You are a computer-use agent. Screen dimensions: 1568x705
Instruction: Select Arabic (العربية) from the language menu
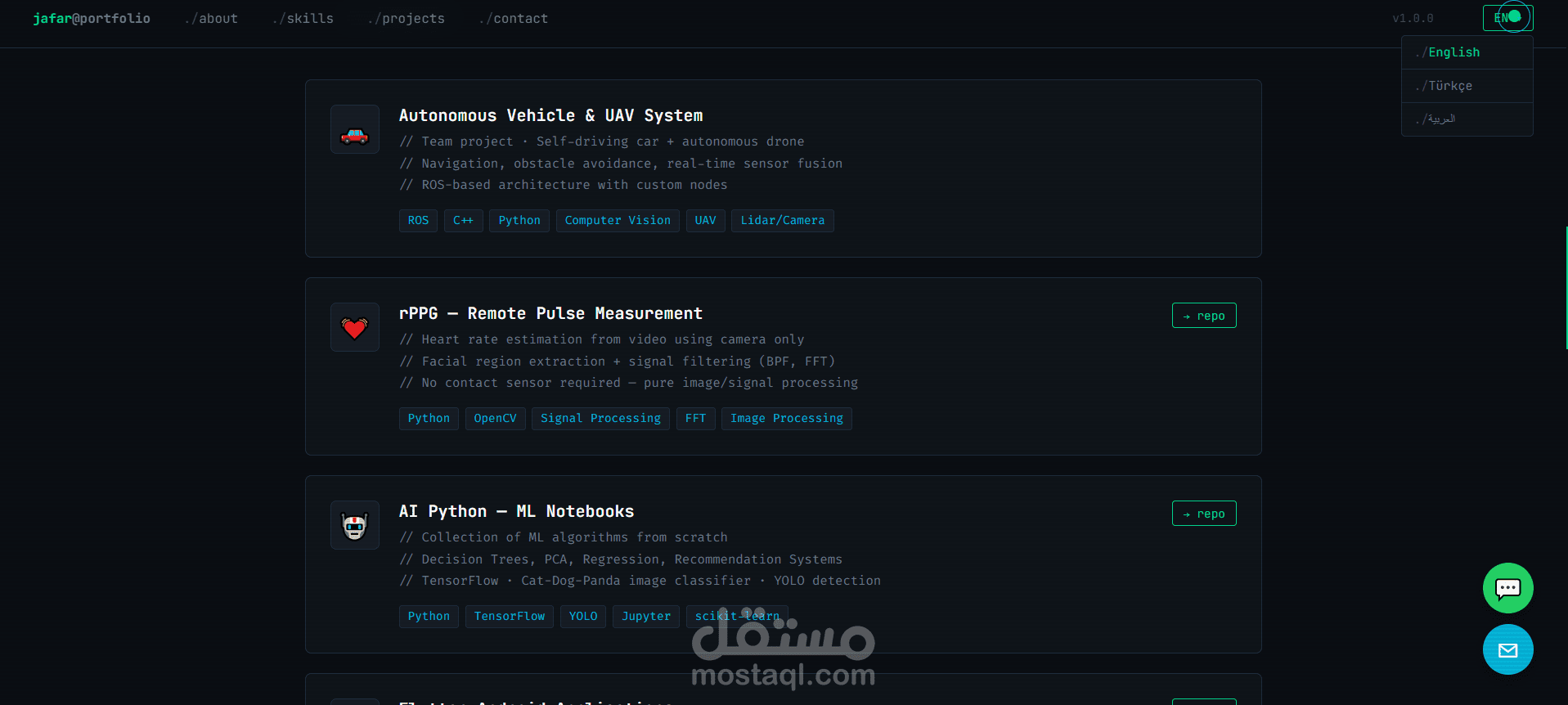1467,119
